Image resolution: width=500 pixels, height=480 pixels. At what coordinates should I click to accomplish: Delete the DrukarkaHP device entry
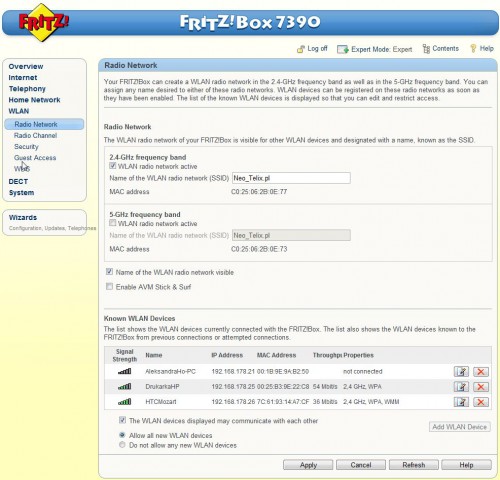tap(481, 387)
